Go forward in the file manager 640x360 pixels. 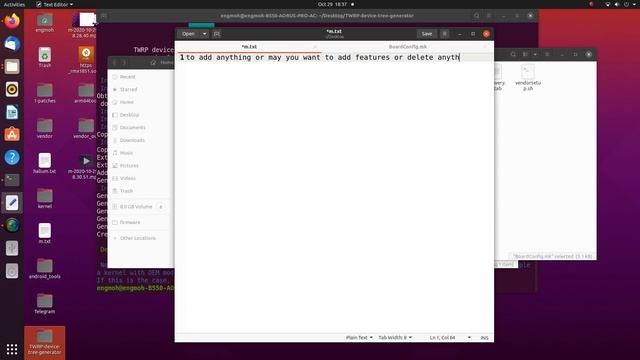(124, 62)
